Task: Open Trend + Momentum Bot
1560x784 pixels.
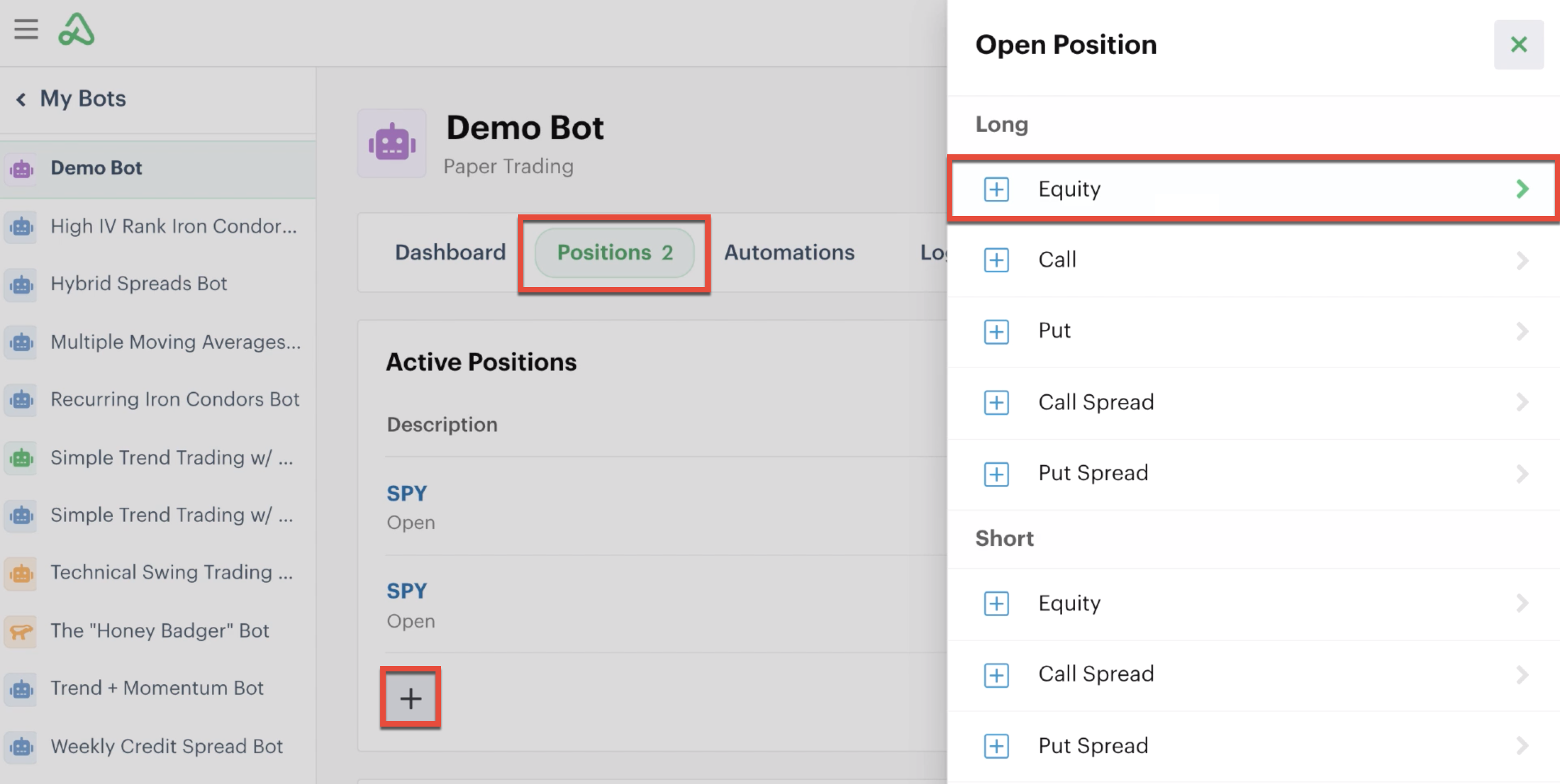Action: (158, 688)
